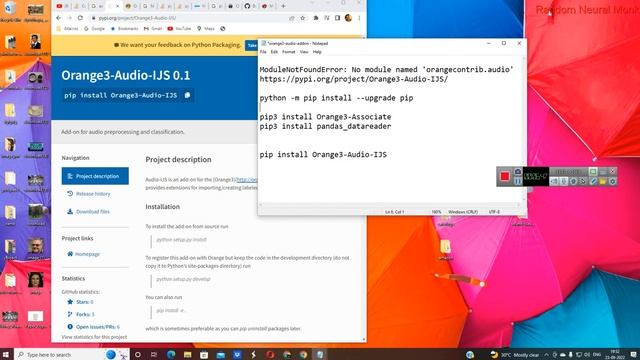This screenshot has width=640, height=360.
Task: Open the Open issues/PRs link
Action: 93,327
